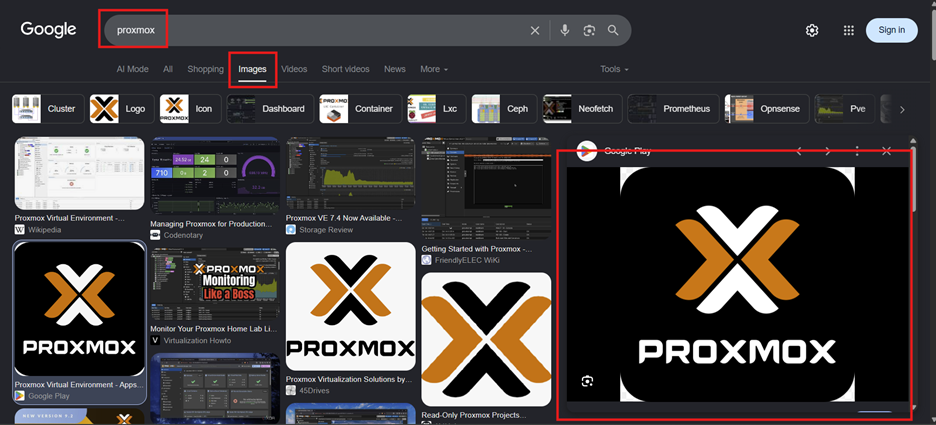The height and width of the screenshot is (425, 936).
Task: Select the Pve filter chip
Action: (845, 109)
